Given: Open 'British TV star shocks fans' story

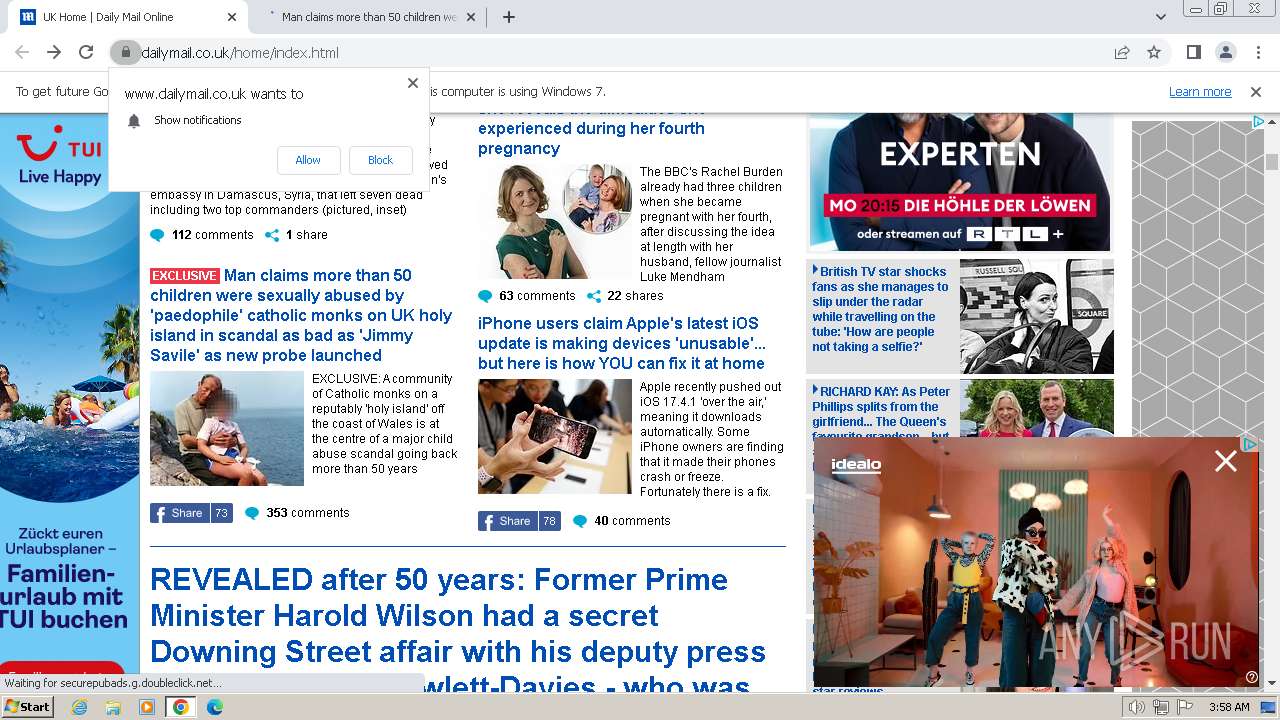Looking at the screenshot, I should pos(880,309).
